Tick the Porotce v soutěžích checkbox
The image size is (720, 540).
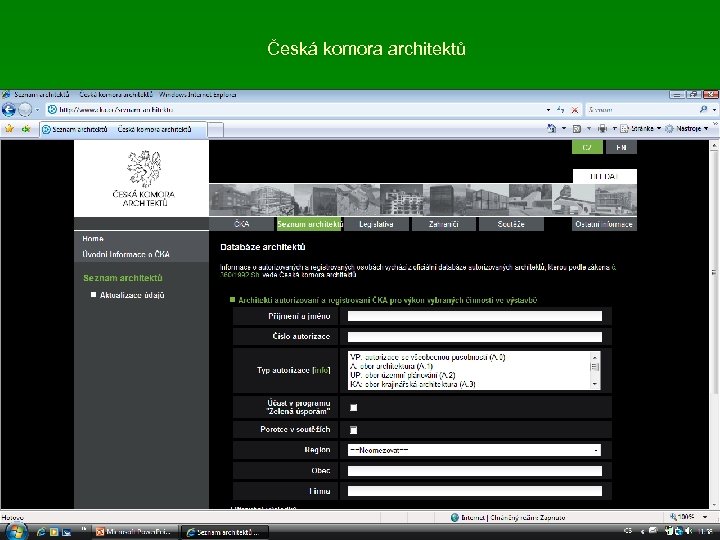[x=354, y=430]
